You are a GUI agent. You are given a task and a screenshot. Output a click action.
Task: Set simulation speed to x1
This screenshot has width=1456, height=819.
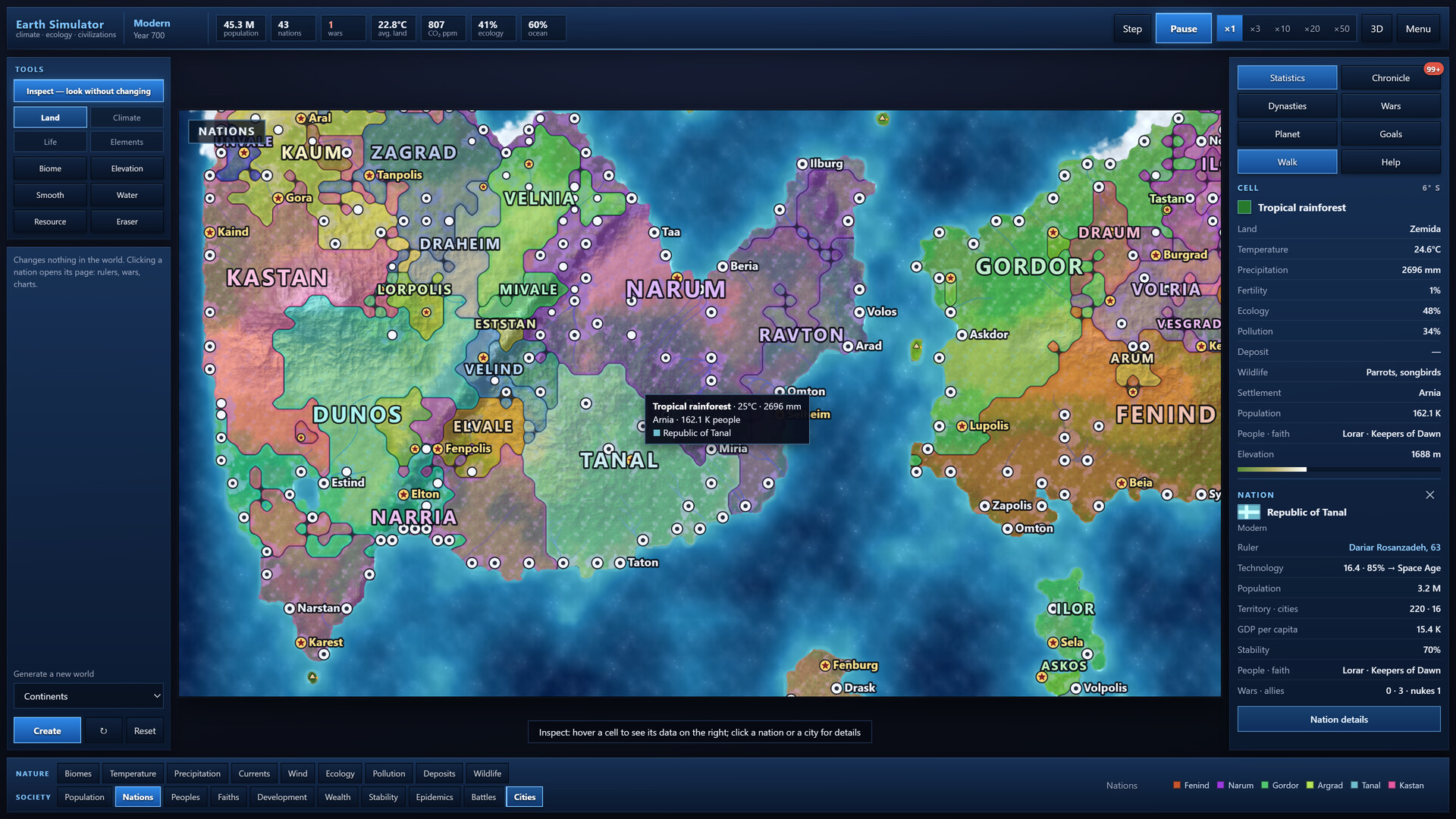[x=1229, y=29]
